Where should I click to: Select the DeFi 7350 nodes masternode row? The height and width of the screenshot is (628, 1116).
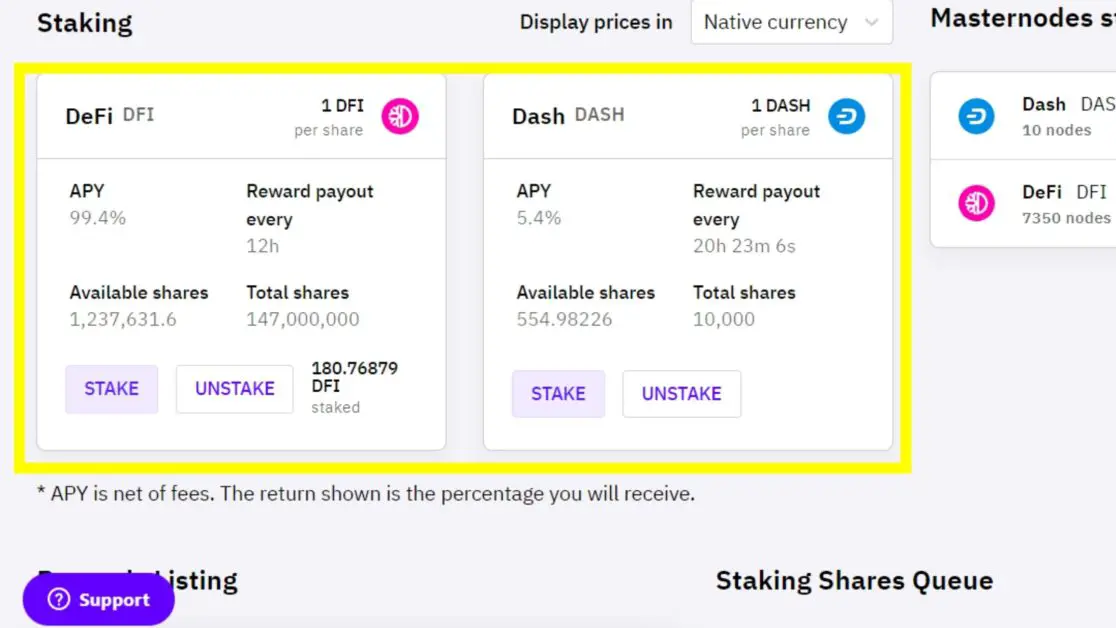1023,204
